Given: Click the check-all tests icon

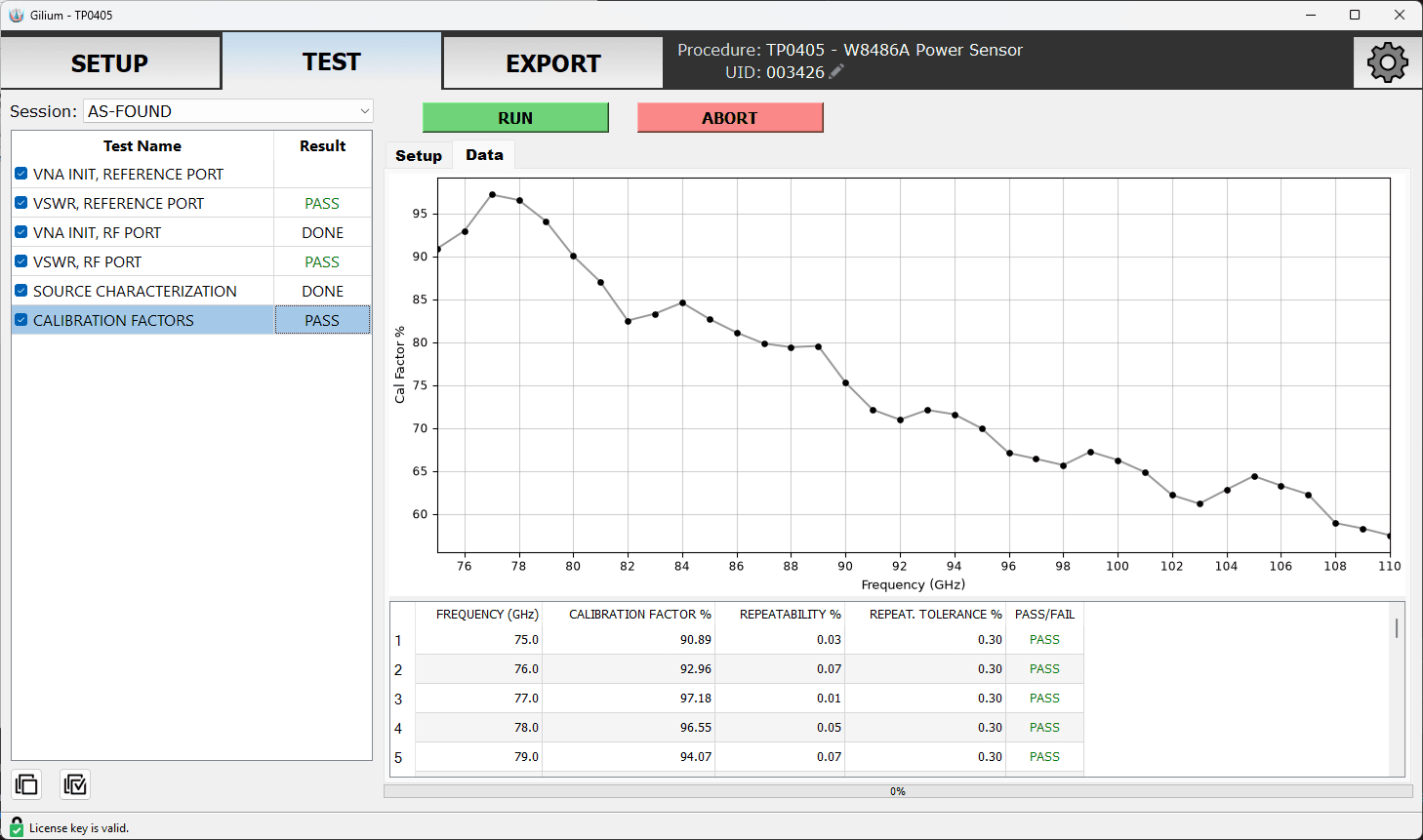Looking at the screenshot, I should 75,784.
